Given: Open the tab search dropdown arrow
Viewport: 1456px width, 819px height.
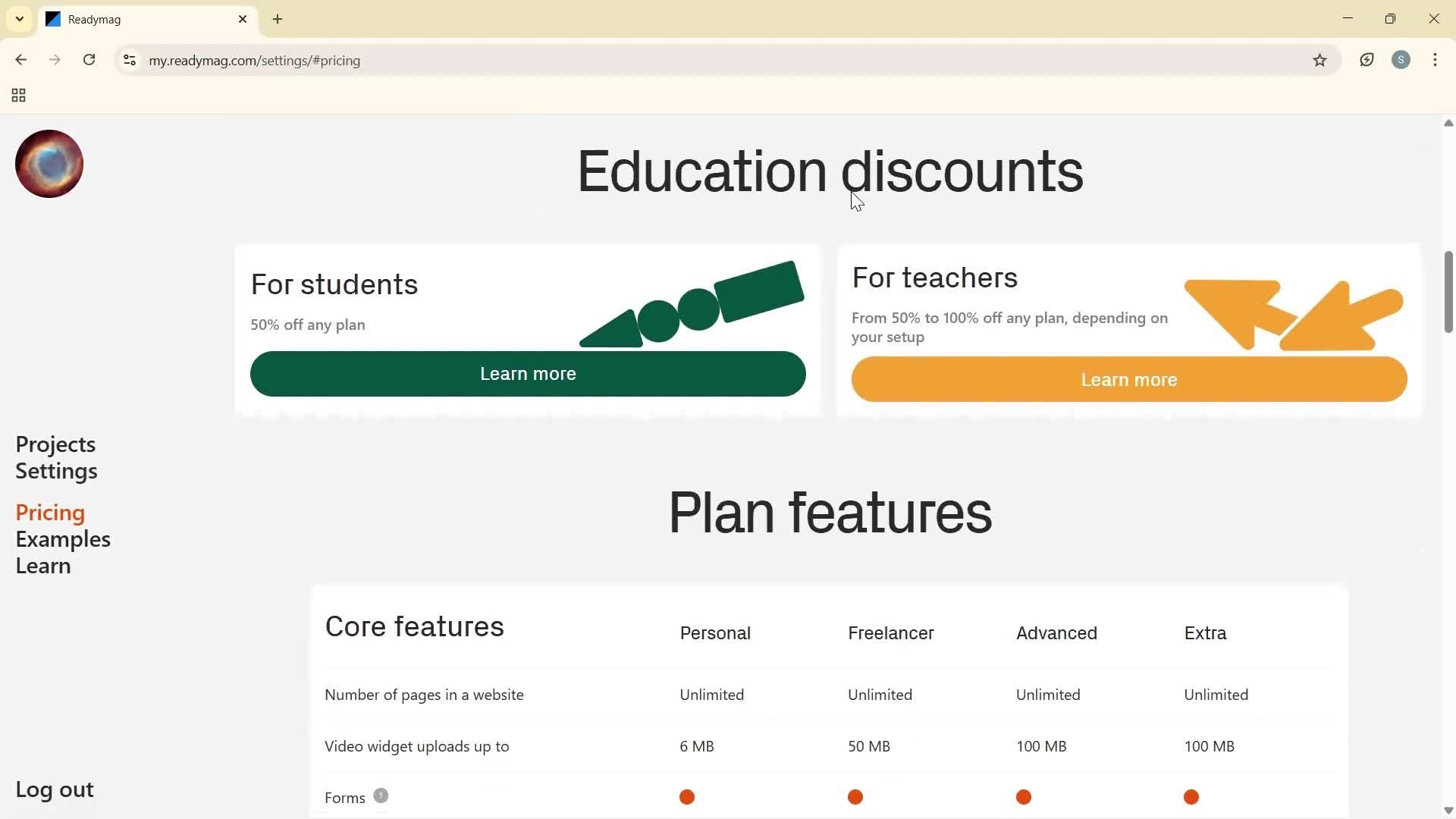Looking at the screenshot, I should (20, 20).
